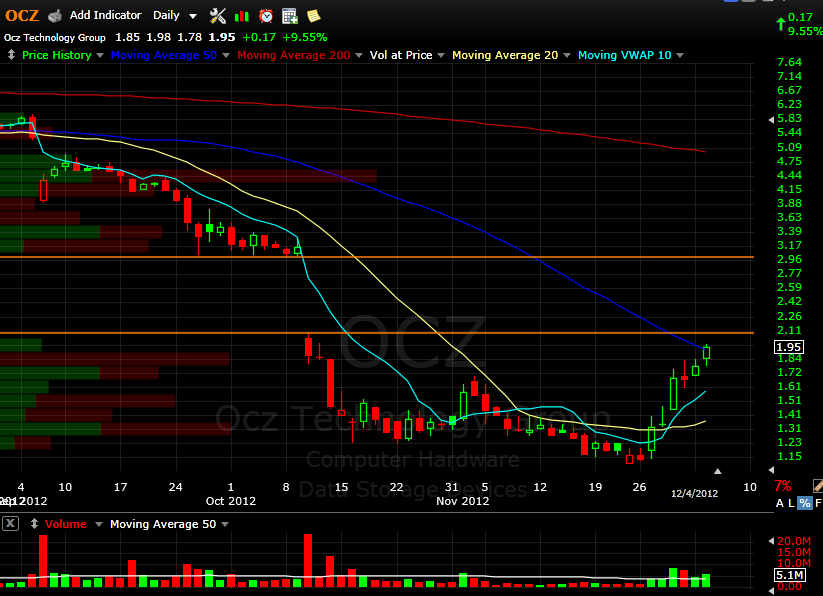The height and width of the screenshot is (596, 823).
Task: Change chart style with green bars icon
Action: pyautogui.click(x=242, y=16)
